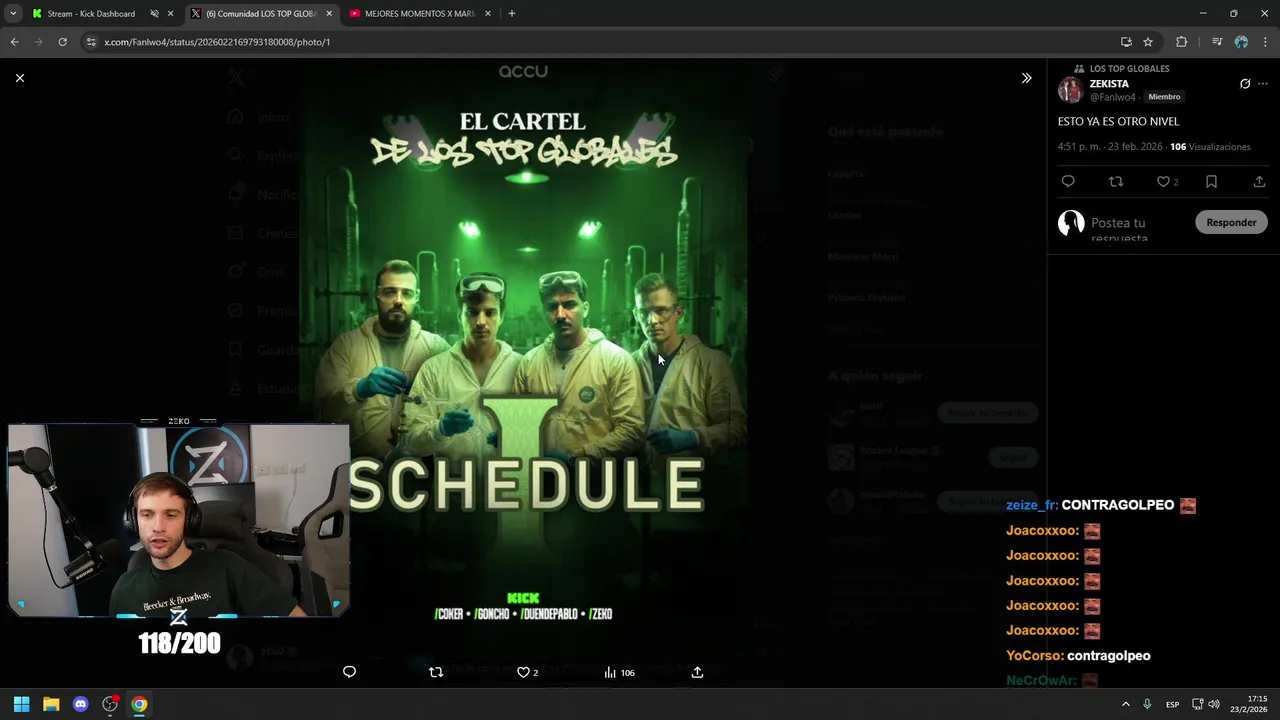Explain this post with Grok icon
The image size is (1280, 720).
point(1245,84)
